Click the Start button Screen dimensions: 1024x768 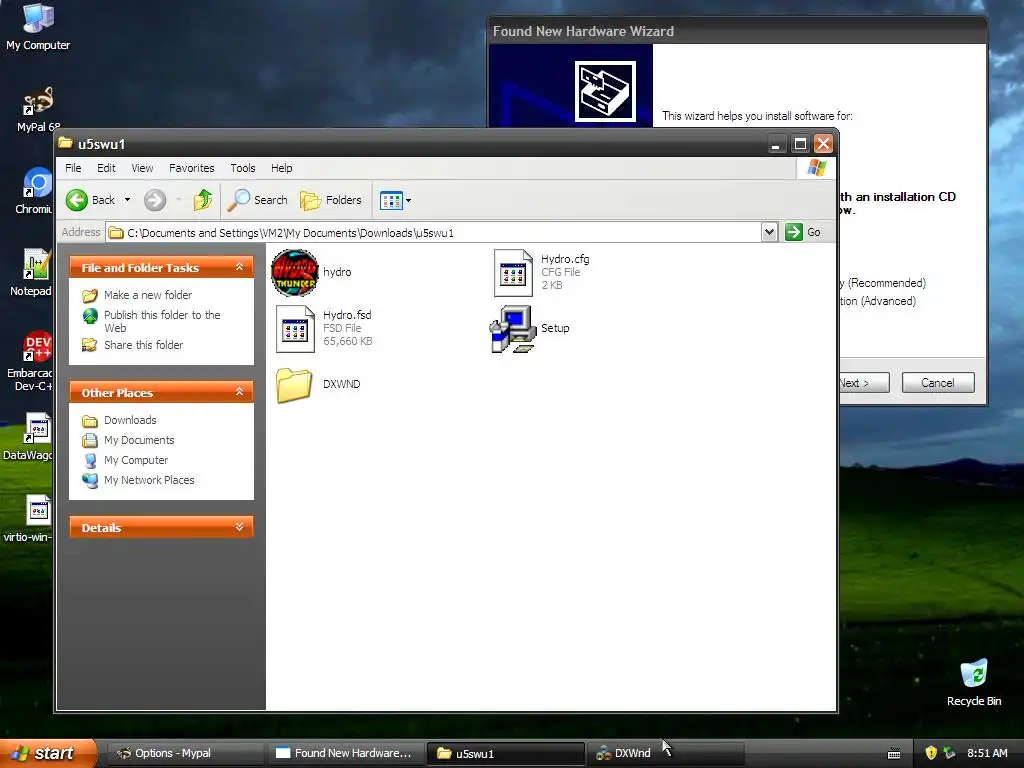(x=47, y=753)
